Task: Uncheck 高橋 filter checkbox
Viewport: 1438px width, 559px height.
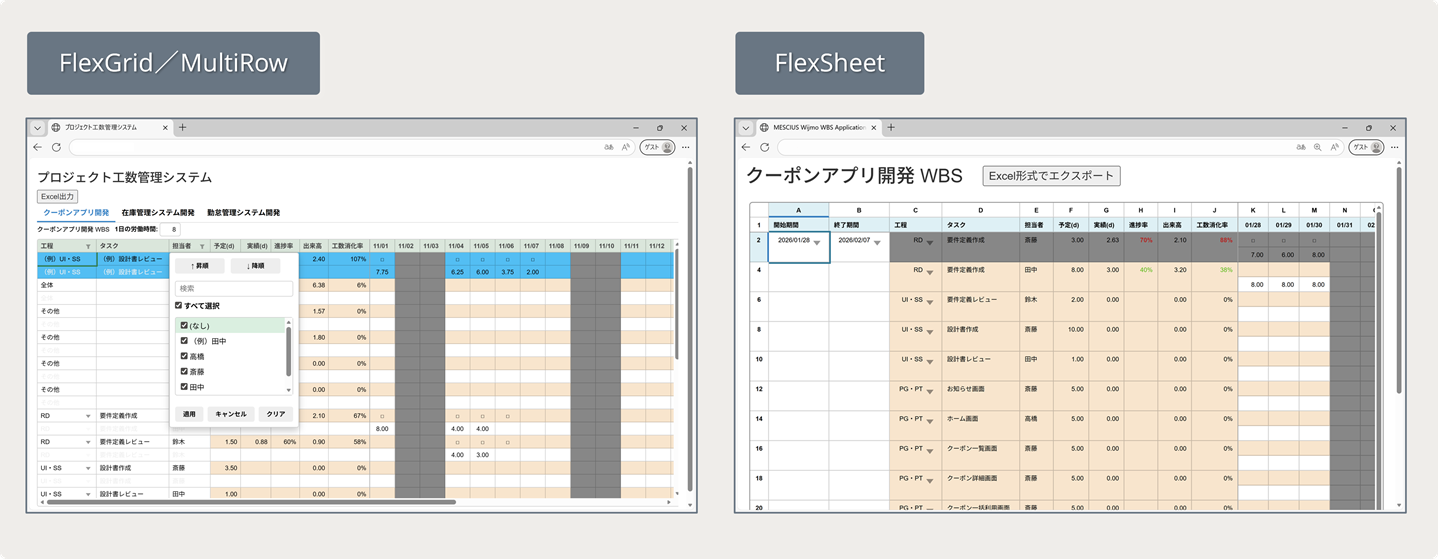Action: [x=184, y=356]
